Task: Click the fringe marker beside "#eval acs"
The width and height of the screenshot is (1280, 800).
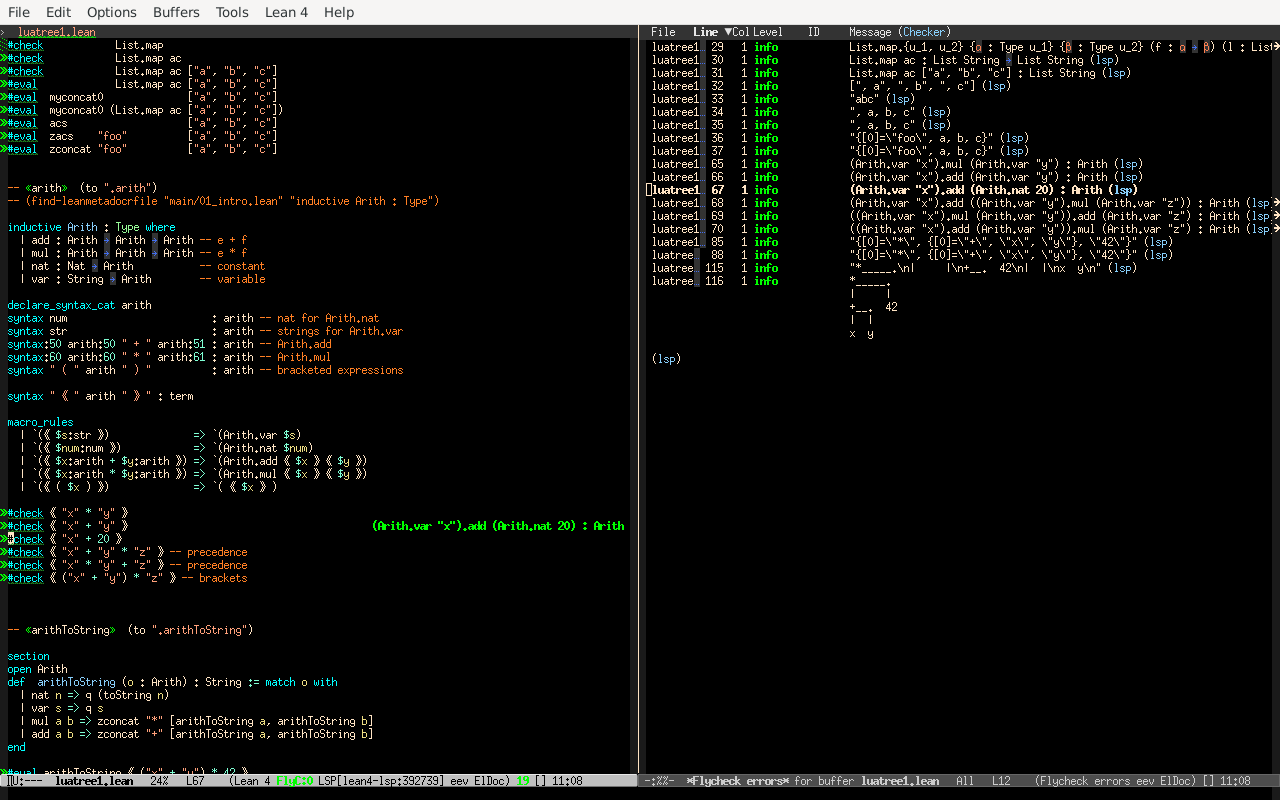Action: (4, 123)
